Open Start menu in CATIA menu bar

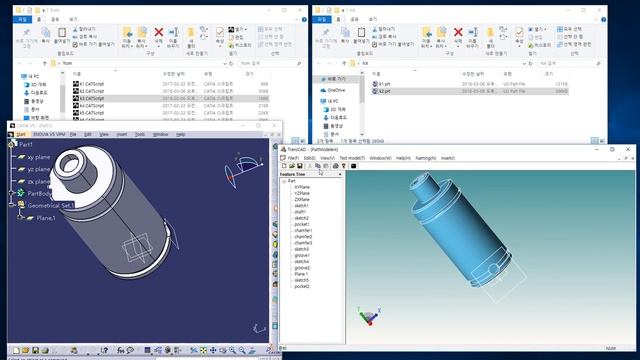(20, 134)
